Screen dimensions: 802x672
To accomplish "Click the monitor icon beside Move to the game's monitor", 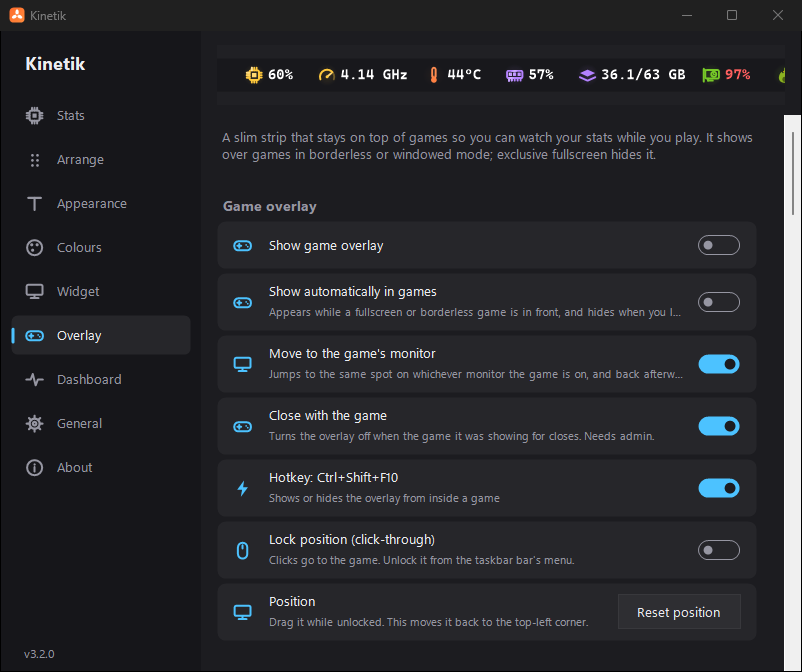I will pos(242,365).
